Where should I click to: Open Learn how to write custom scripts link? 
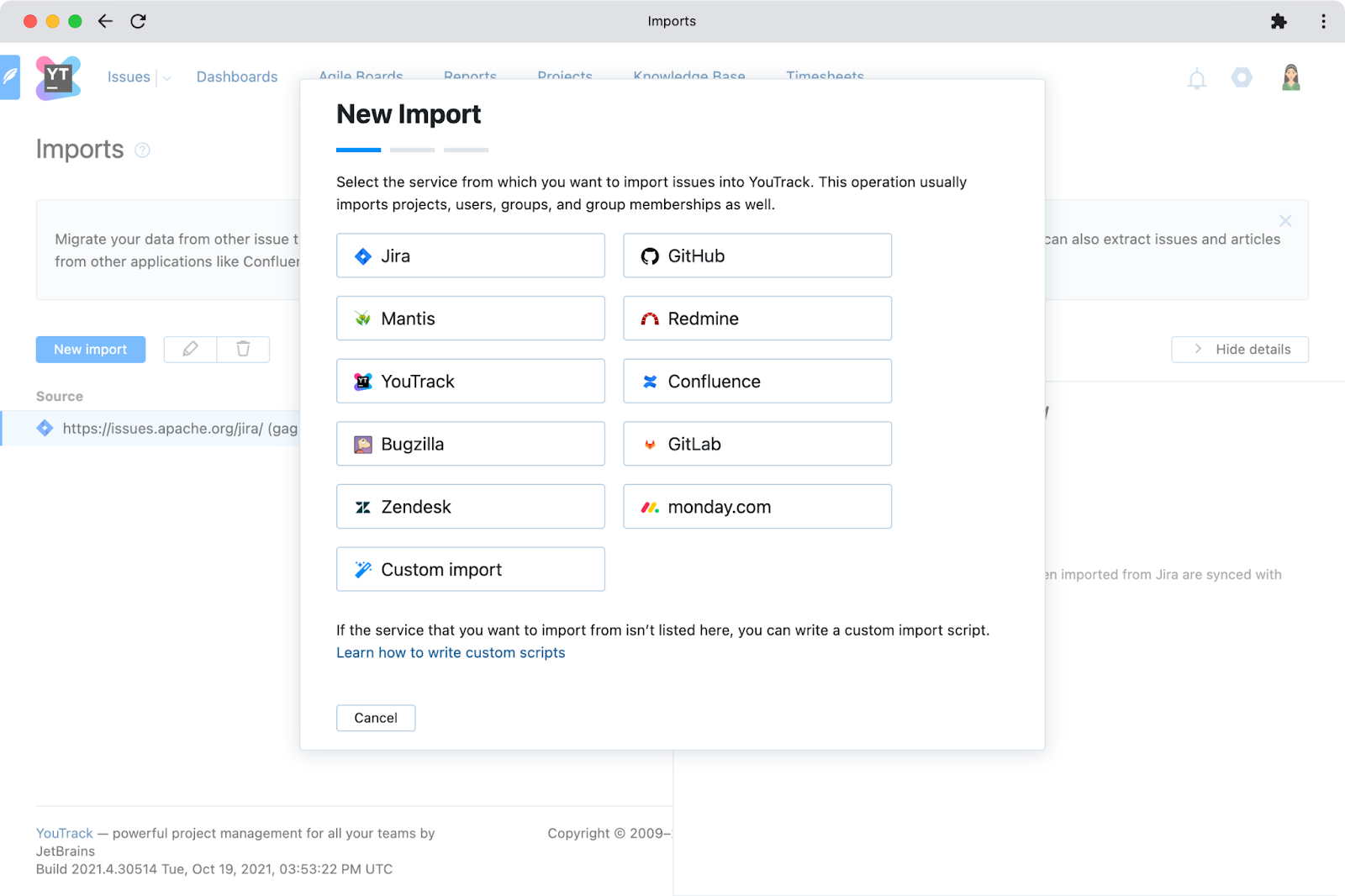451,653
